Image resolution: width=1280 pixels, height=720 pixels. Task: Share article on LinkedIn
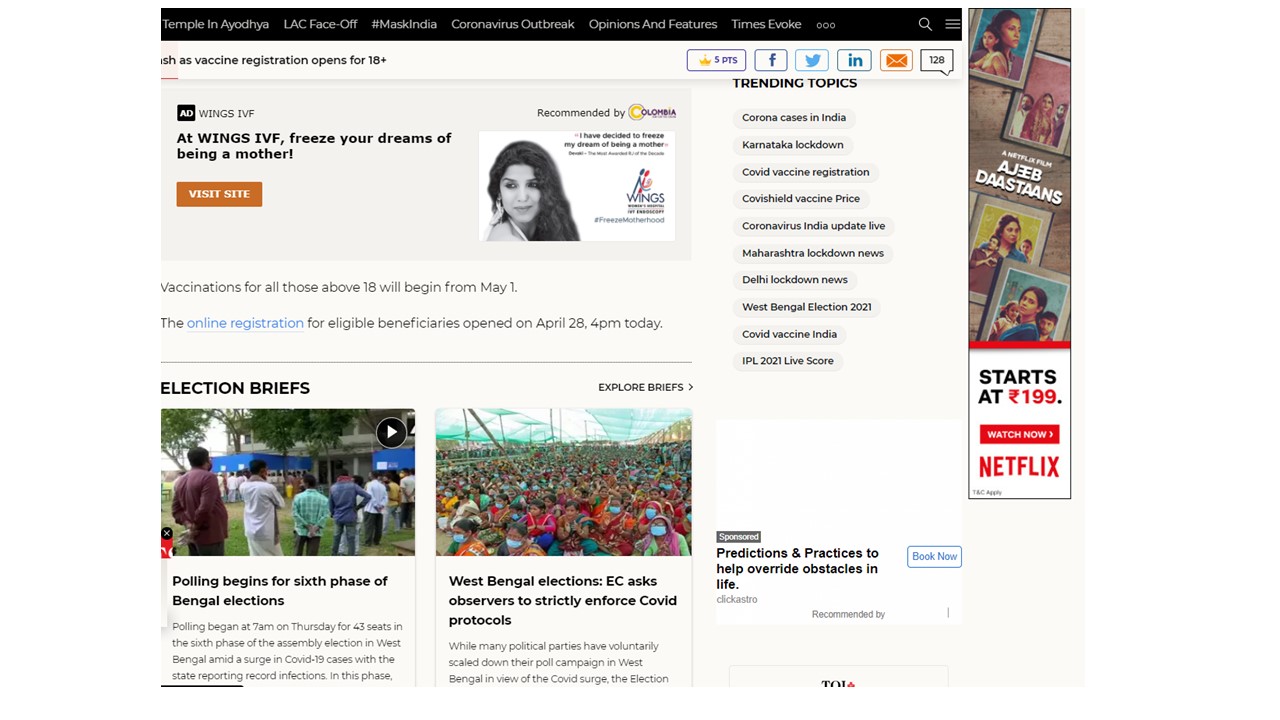[854, 60]
